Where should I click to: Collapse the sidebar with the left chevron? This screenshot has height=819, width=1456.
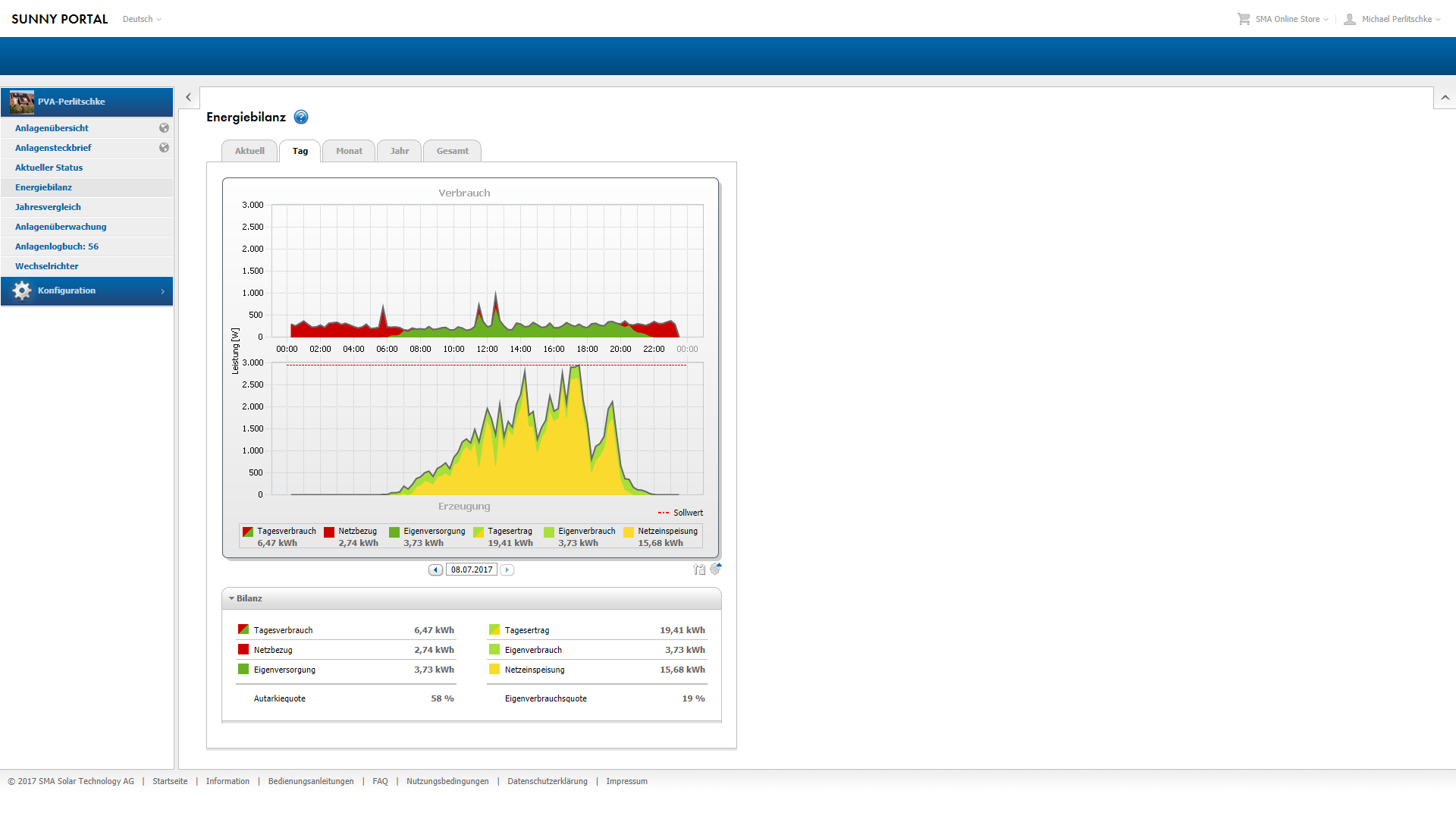188,97
